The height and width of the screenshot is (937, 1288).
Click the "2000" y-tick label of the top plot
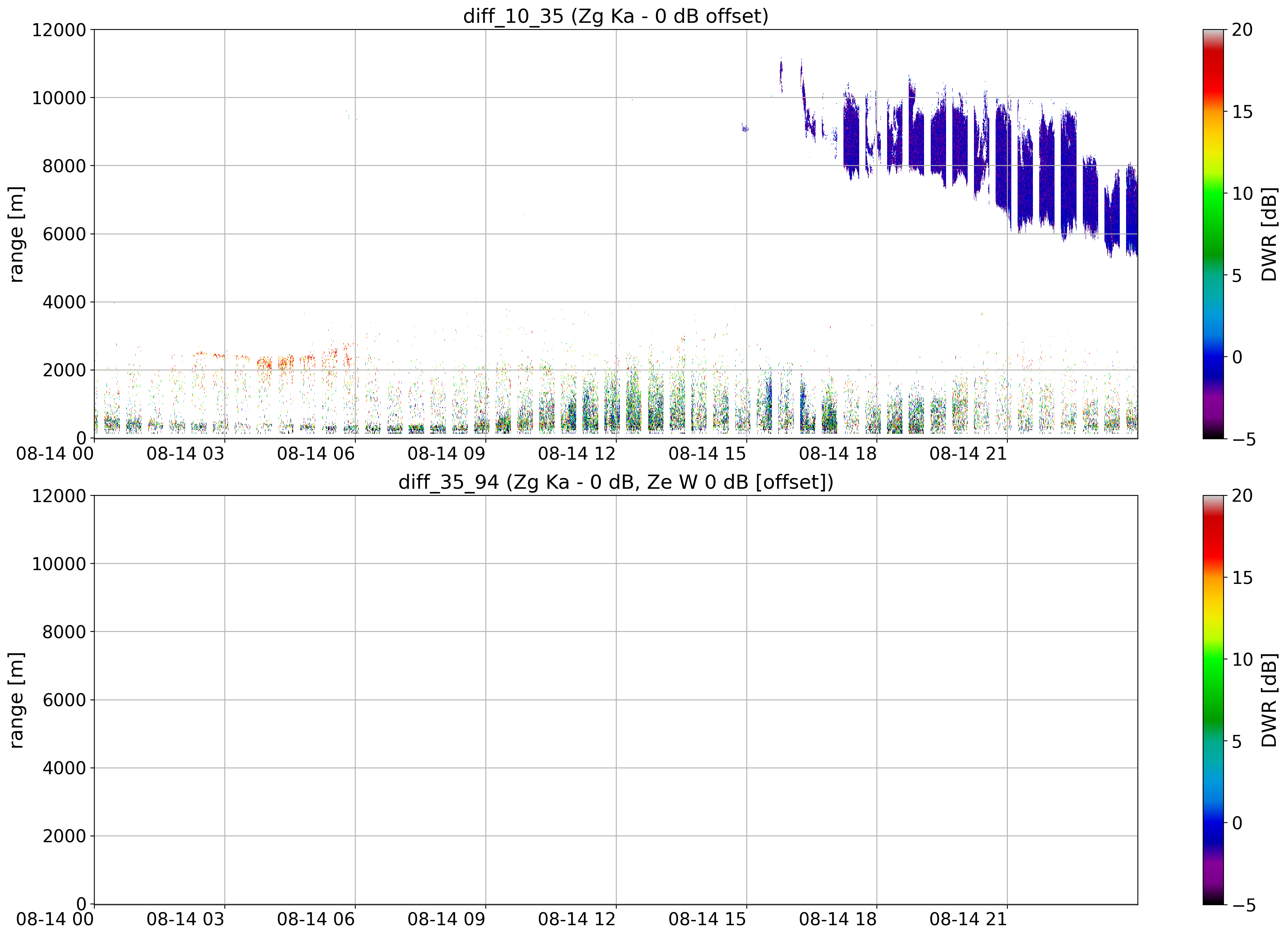tap(64, 370)
